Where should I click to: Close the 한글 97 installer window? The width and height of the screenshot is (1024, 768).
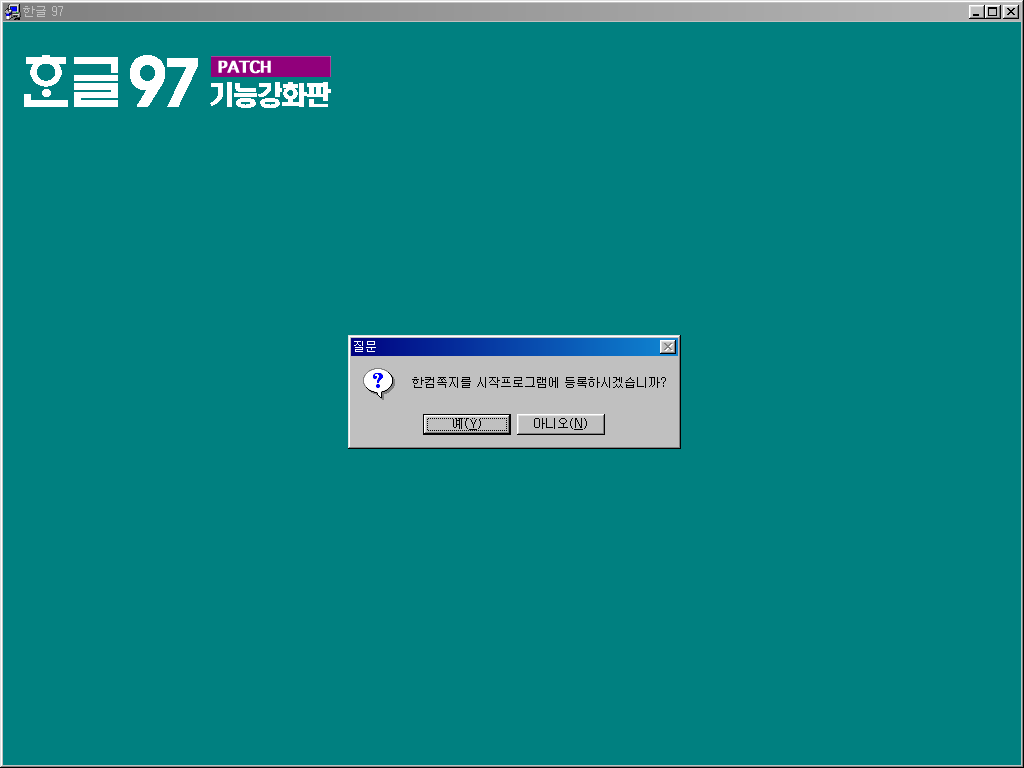1010,12
